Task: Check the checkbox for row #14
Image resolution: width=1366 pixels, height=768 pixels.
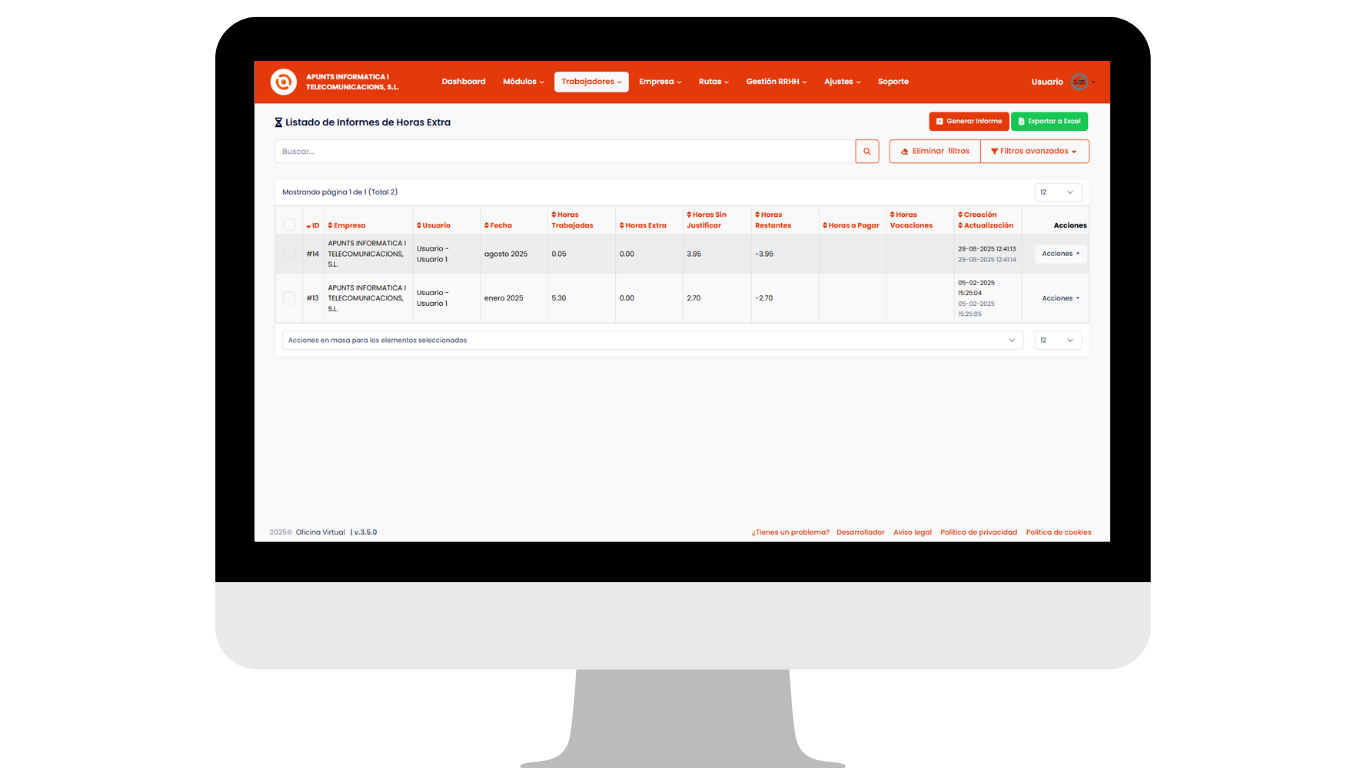Action: [x=289, y=254]
